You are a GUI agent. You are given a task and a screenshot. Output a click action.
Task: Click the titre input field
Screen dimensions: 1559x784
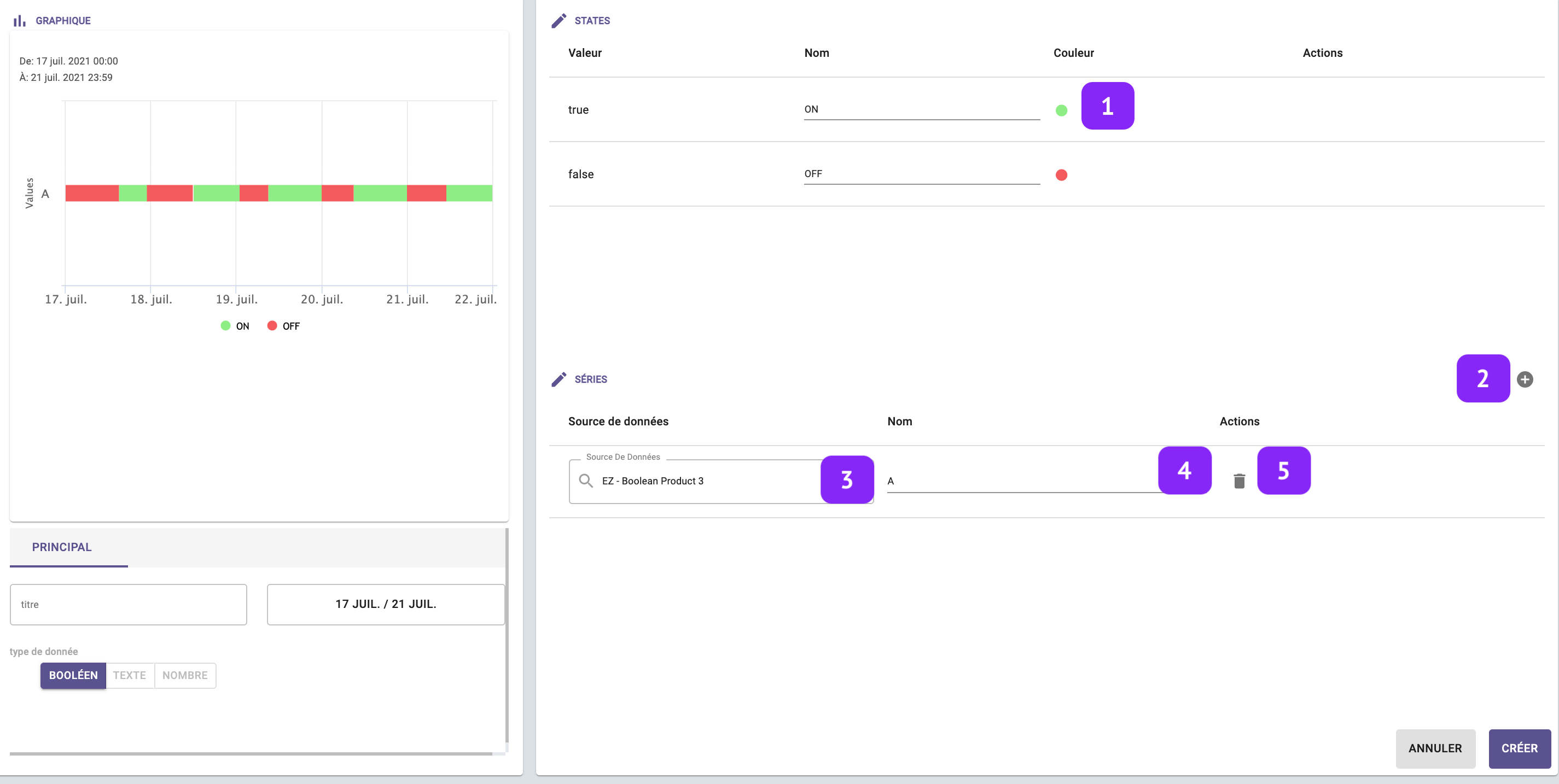(129, 604)
